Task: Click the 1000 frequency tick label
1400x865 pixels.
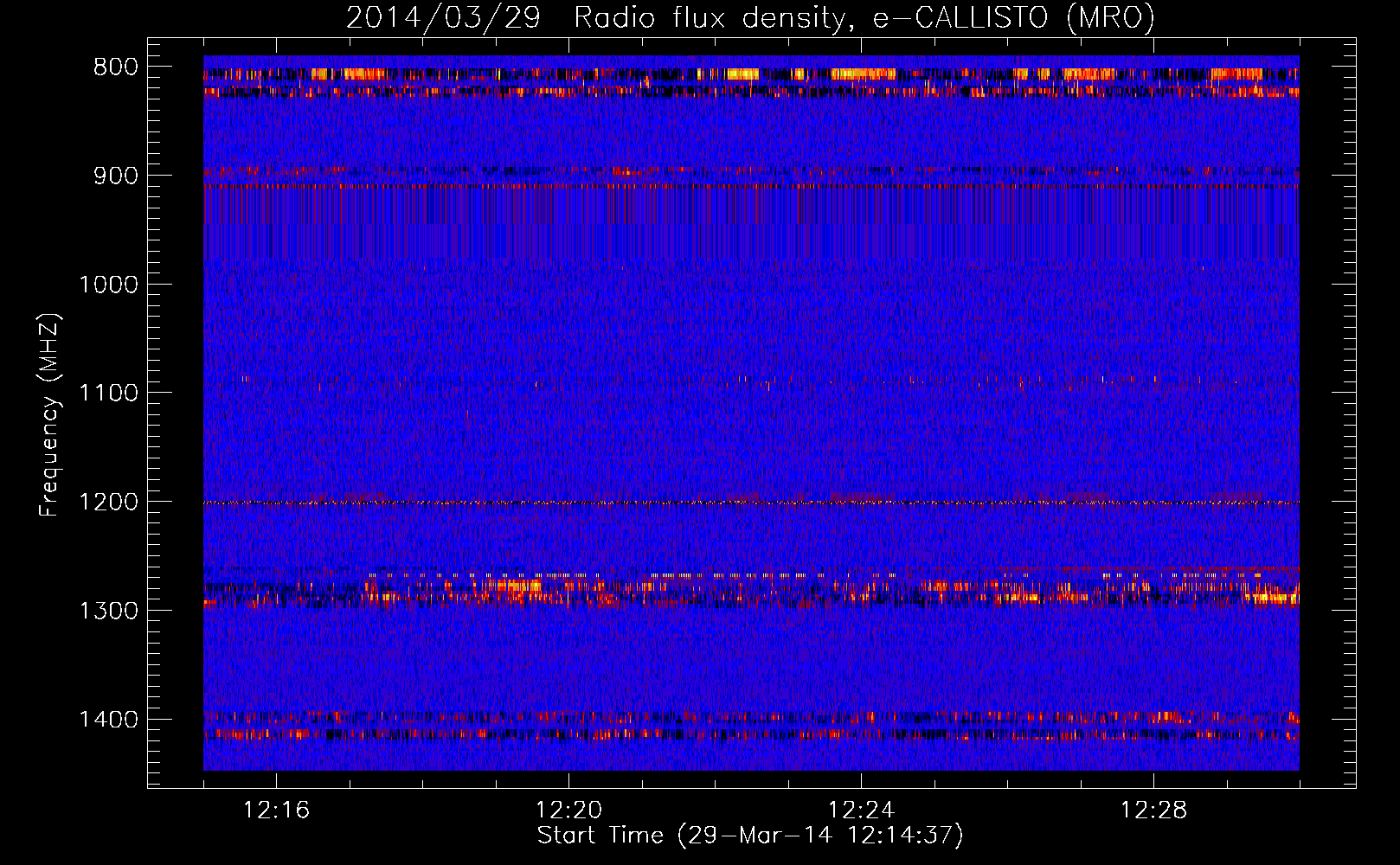Action: tap(108, 285)
